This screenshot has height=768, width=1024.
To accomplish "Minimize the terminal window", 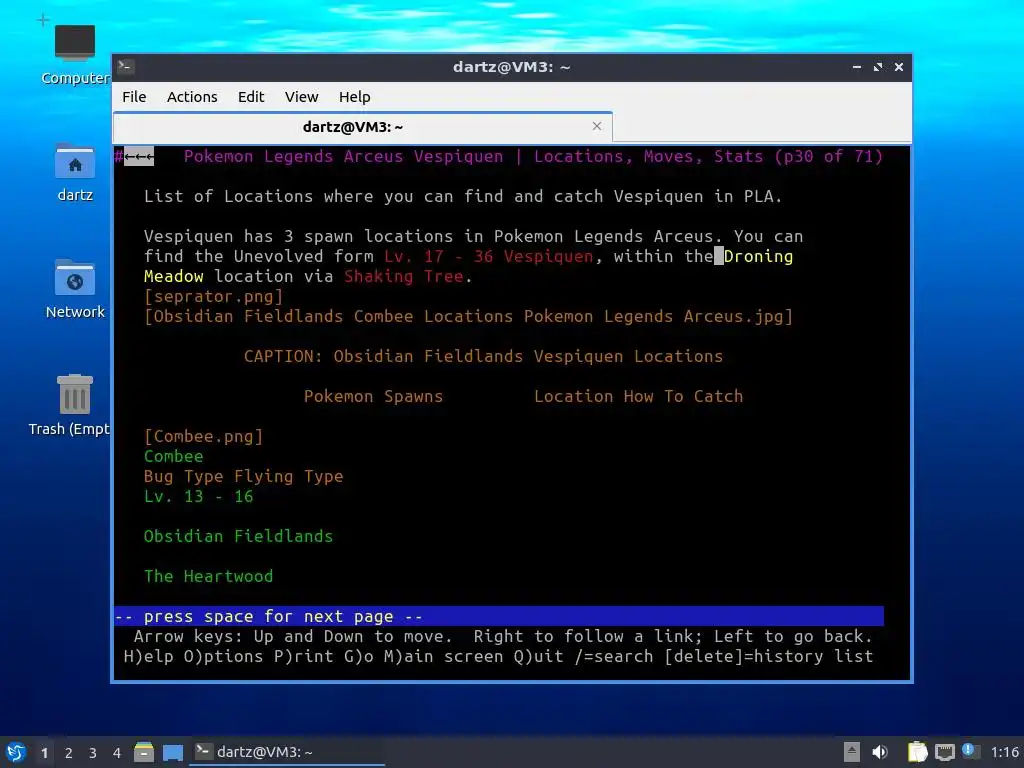I will pos(857,67).
